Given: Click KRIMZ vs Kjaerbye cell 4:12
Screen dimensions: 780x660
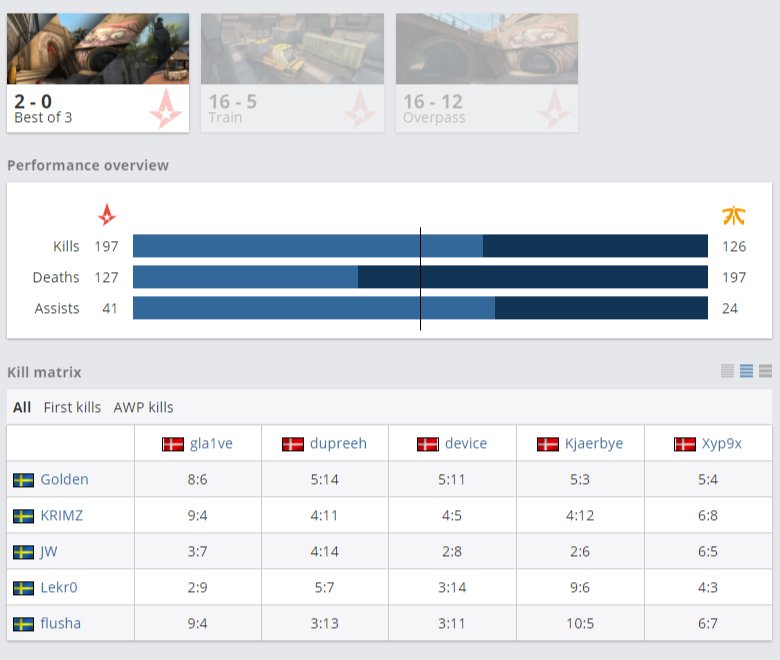Looking at the screenshot, I should click(581, 515).
